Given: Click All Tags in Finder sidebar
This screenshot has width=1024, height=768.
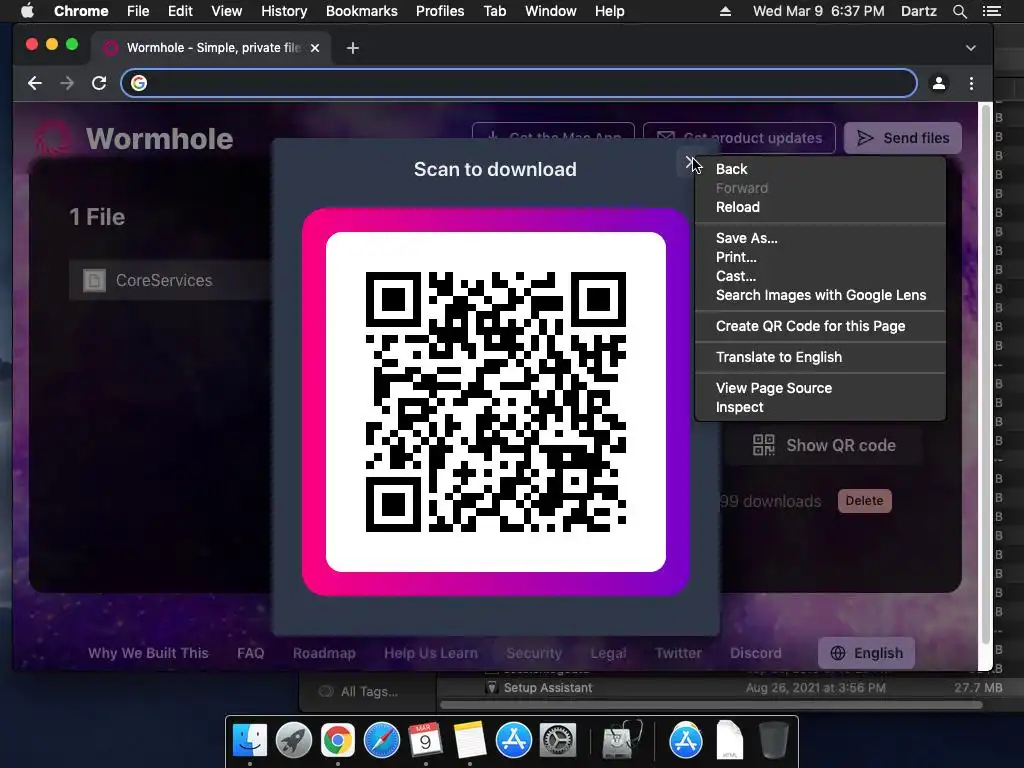Looking at the screenshot, I should coord(369,692).
